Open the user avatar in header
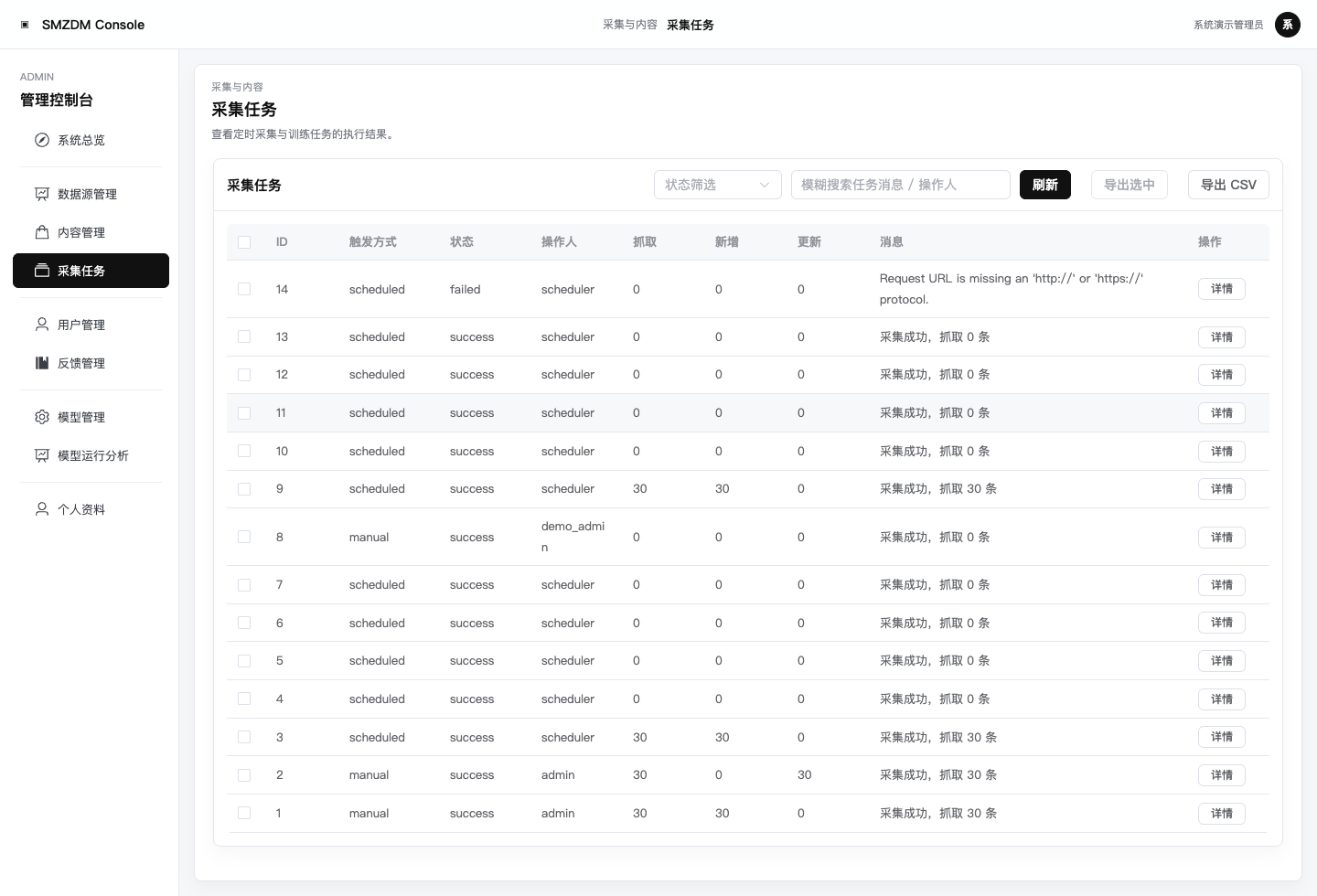 click(x=1288, y=25)
